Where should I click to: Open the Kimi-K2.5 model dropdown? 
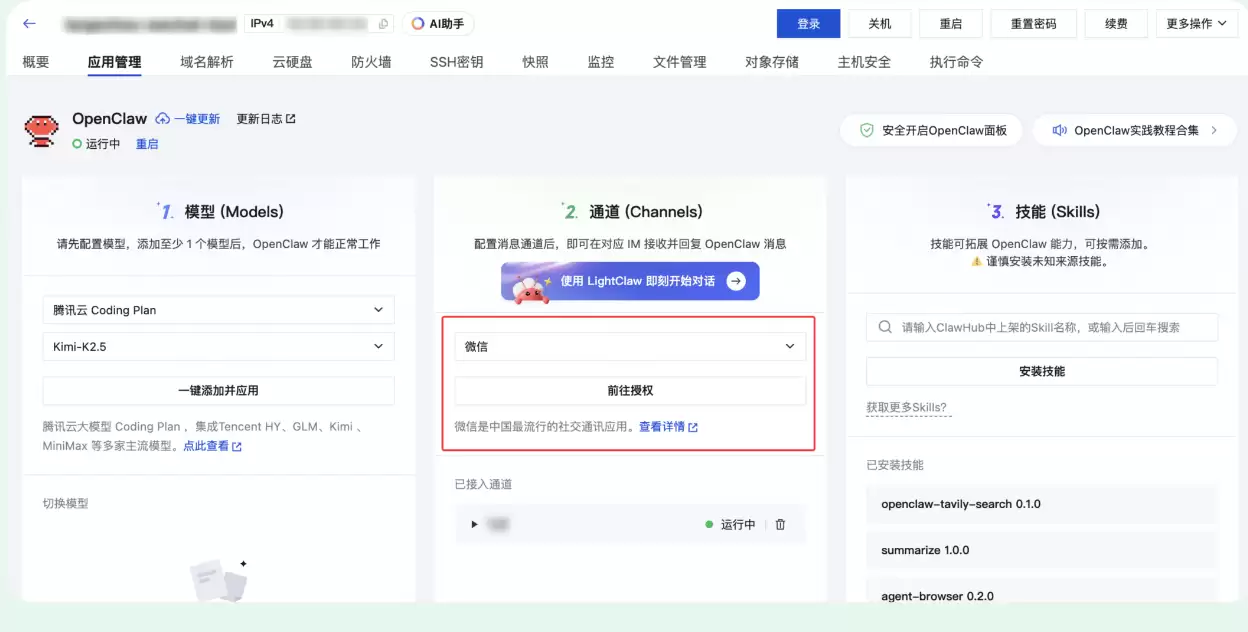pyautogui.click(x=218, y=347)
